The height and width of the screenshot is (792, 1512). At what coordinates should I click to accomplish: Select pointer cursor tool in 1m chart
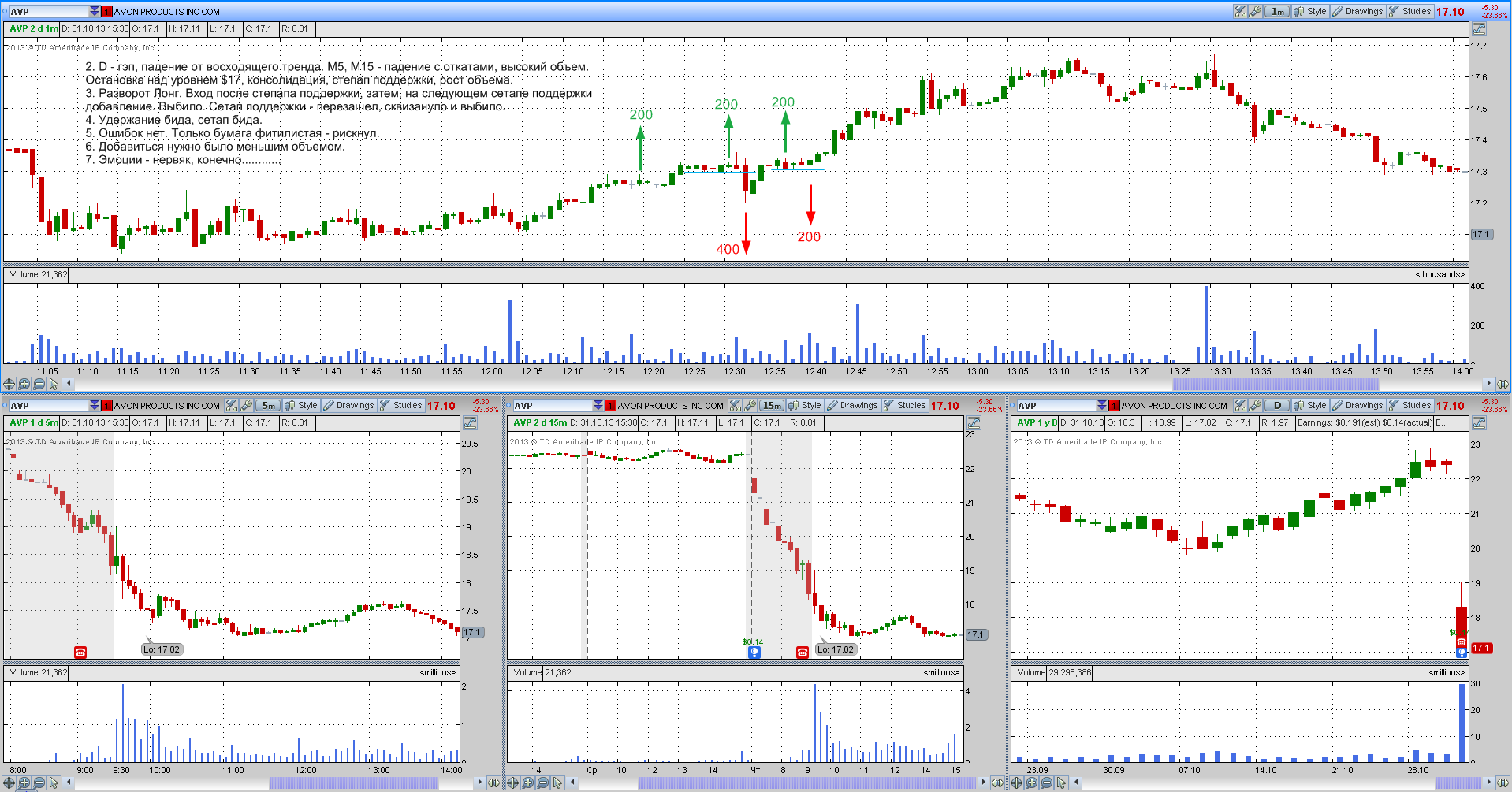click(54, 384)
